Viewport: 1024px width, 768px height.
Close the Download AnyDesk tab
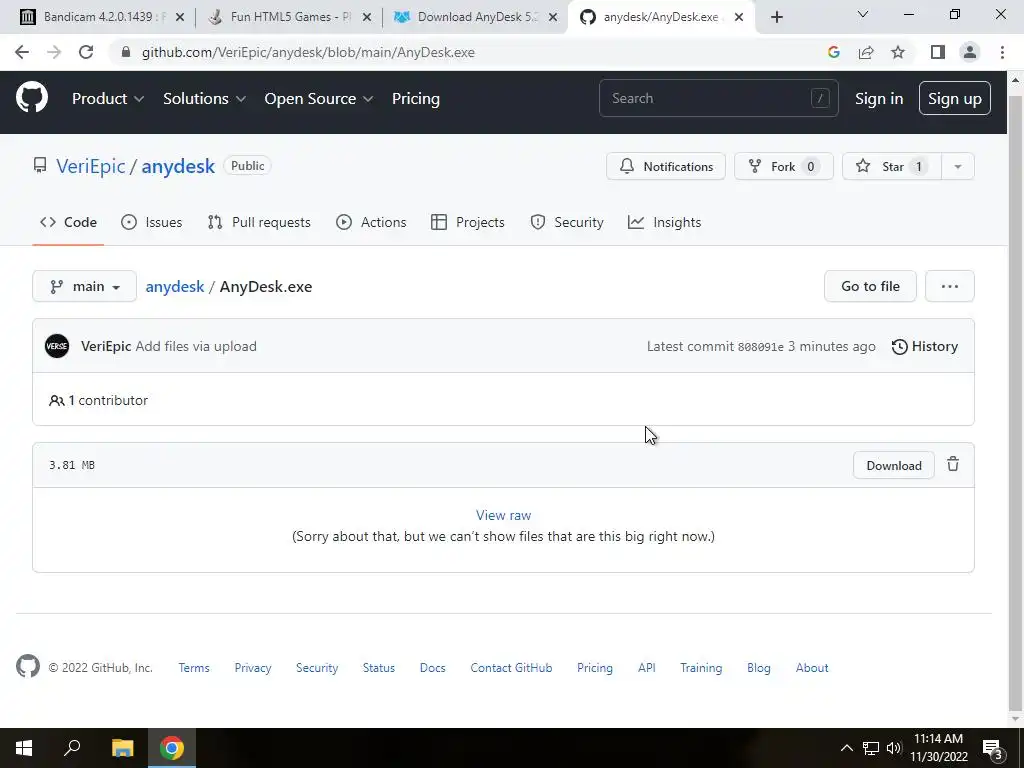553,17
